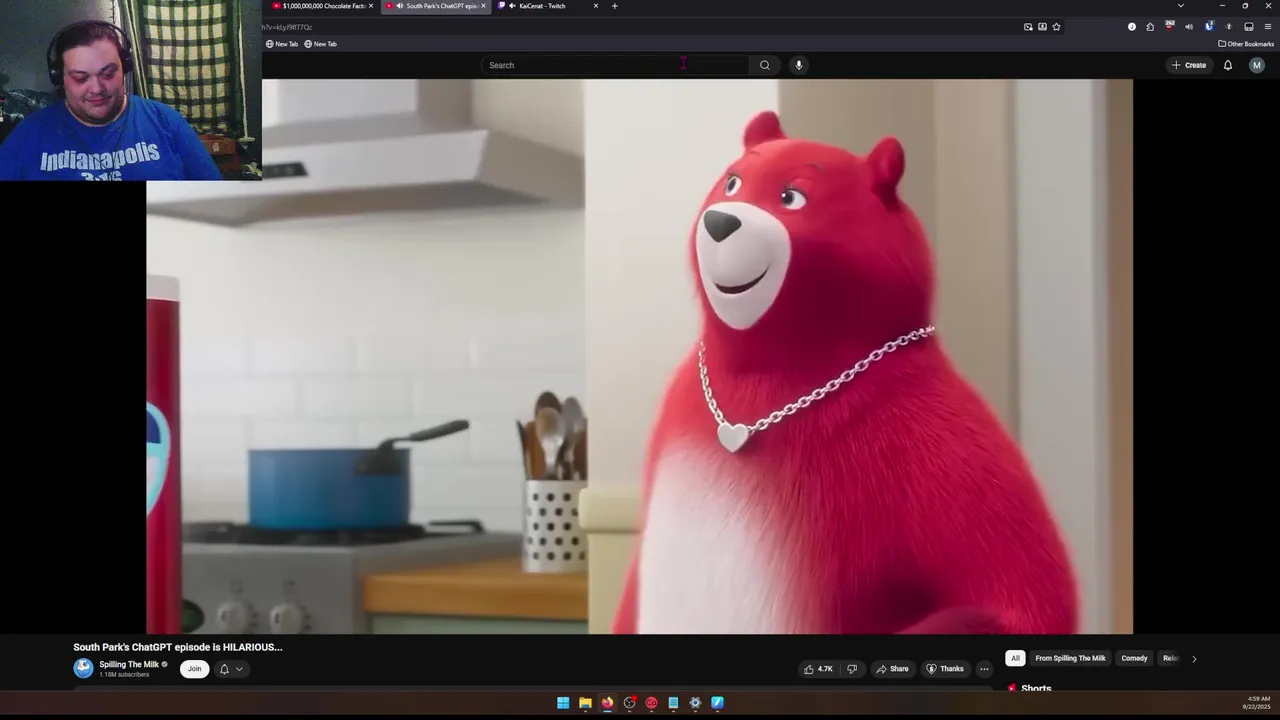1280x720 pixels.
Task: Switch to the KaiCenat - Twitch tab
Action: pyautogui.click(x=545, y=6)
